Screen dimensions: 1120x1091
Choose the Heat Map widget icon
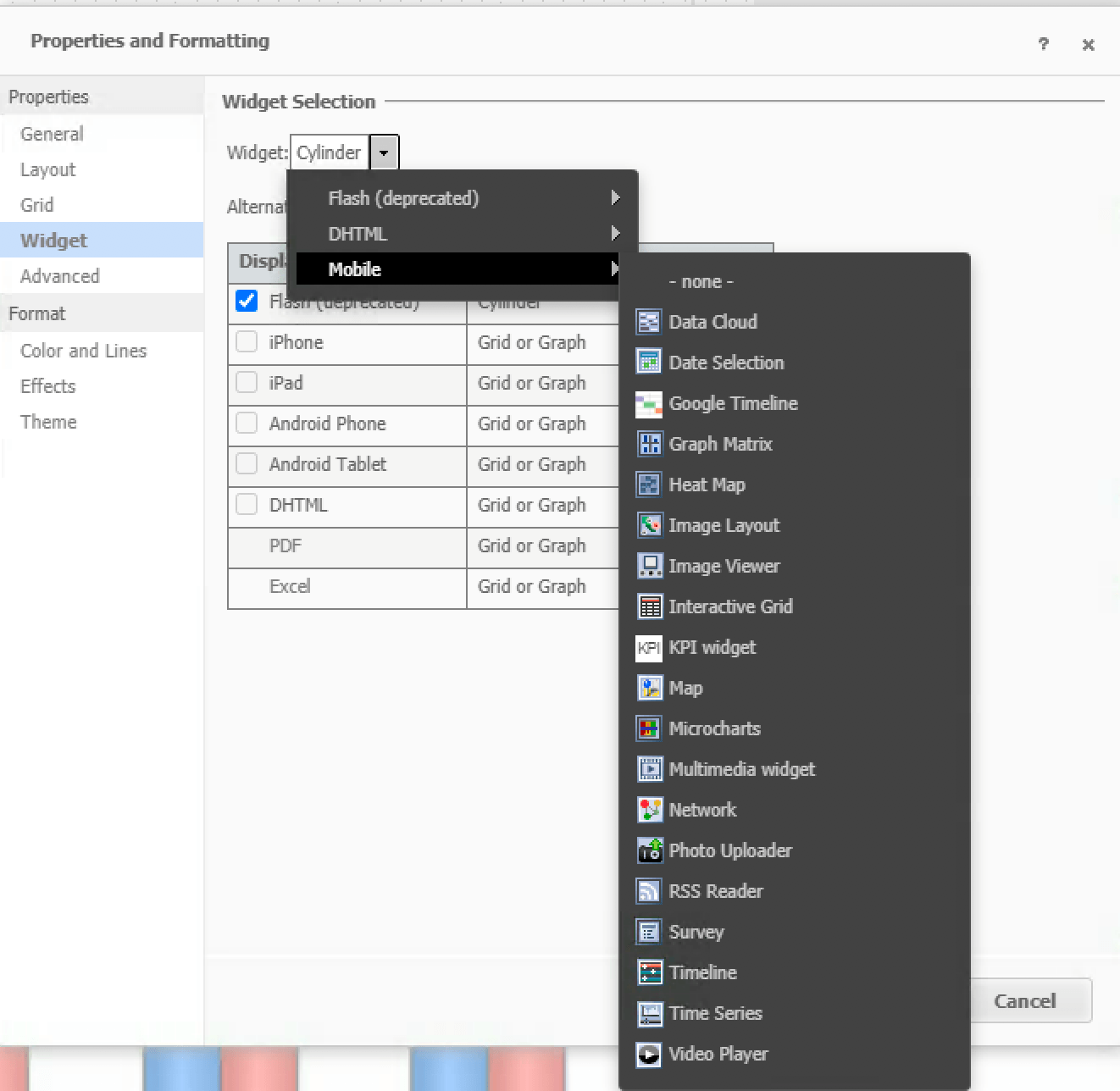point(649,485)
